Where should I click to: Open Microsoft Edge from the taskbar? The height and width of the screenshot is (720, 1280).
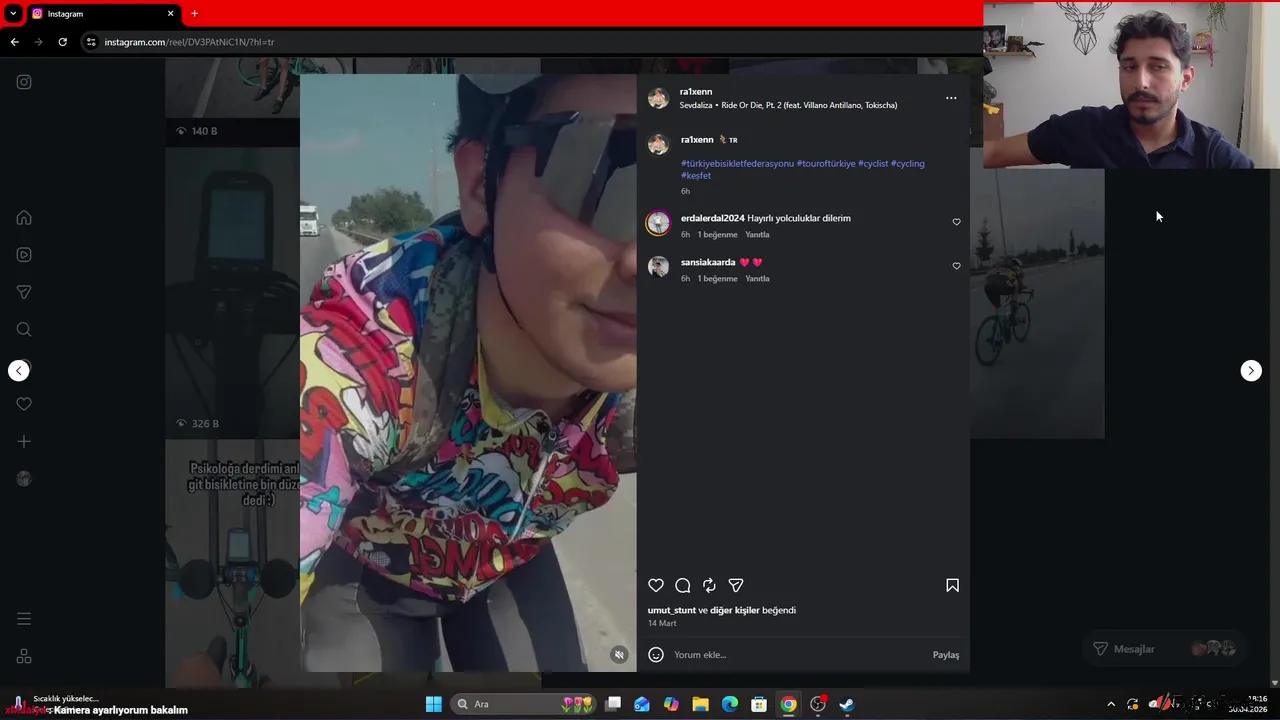point(730,704)
